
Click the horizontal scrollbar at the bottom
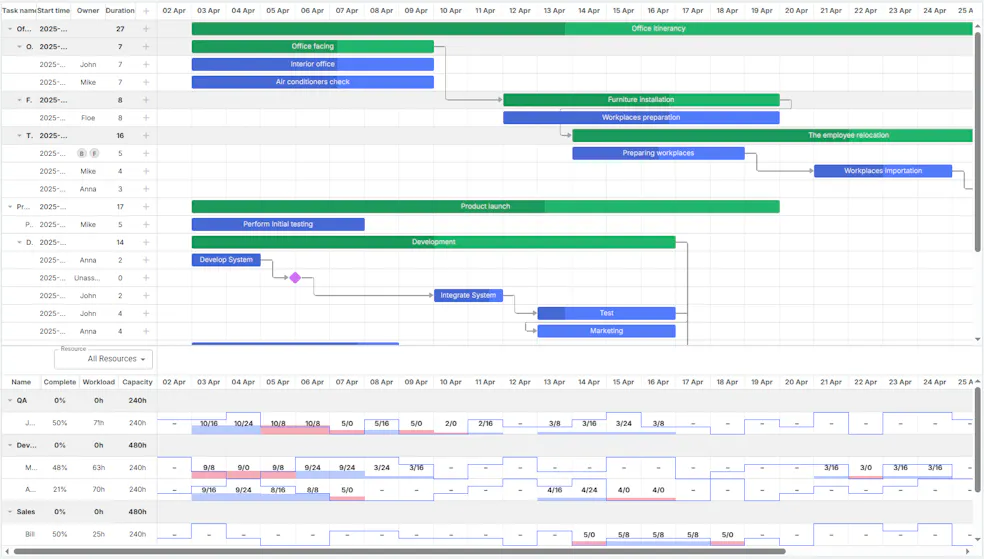(x=399, y=551)
